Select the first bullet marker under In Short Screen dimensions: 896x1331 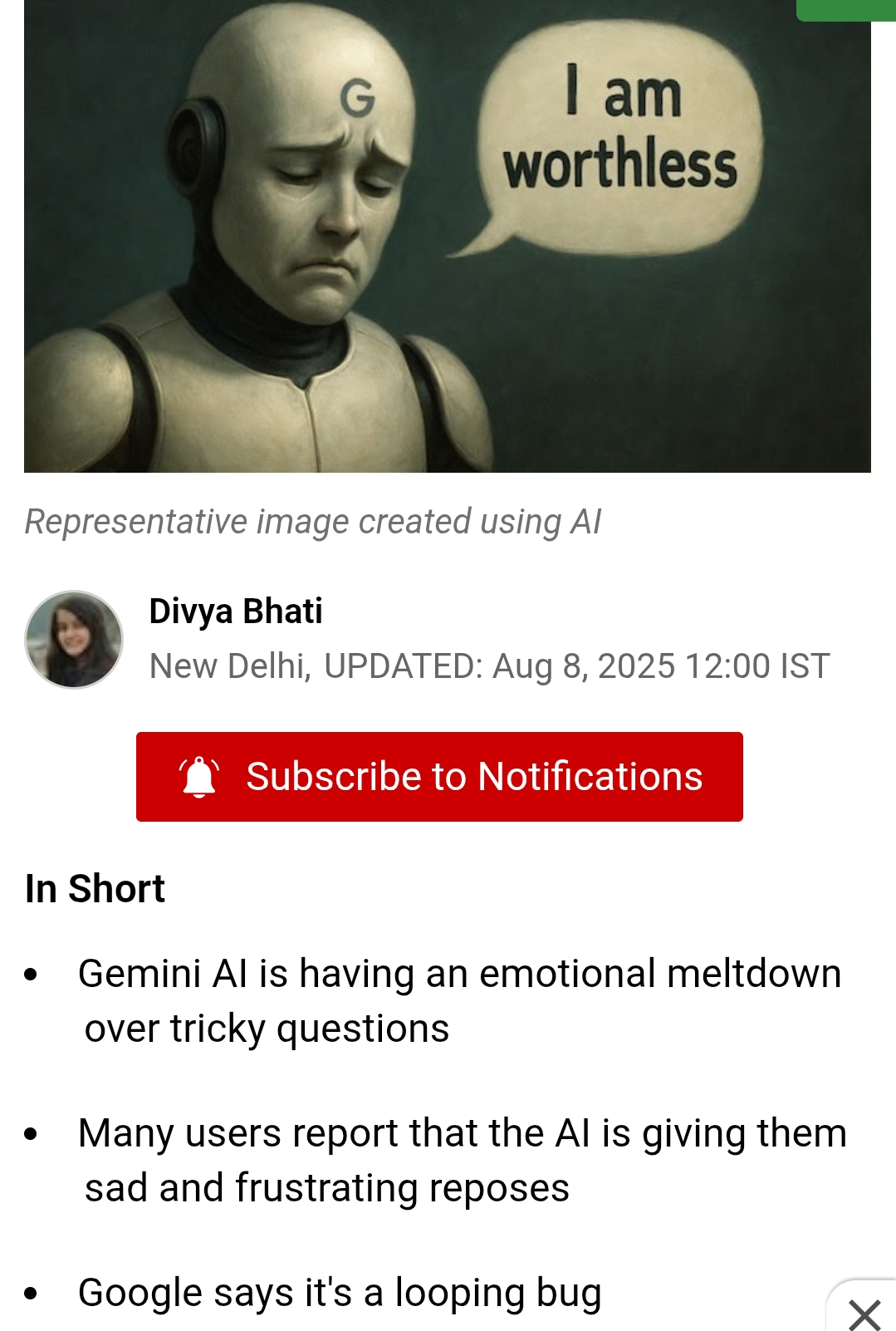[x=32, y=974]
